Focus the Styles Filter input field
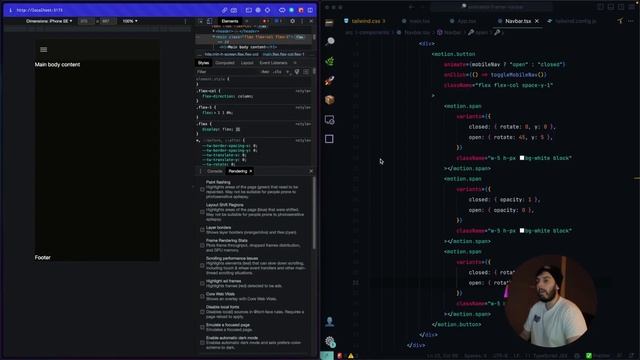Image resolution: width=640 pixels, height=360 pixels. 227,72
